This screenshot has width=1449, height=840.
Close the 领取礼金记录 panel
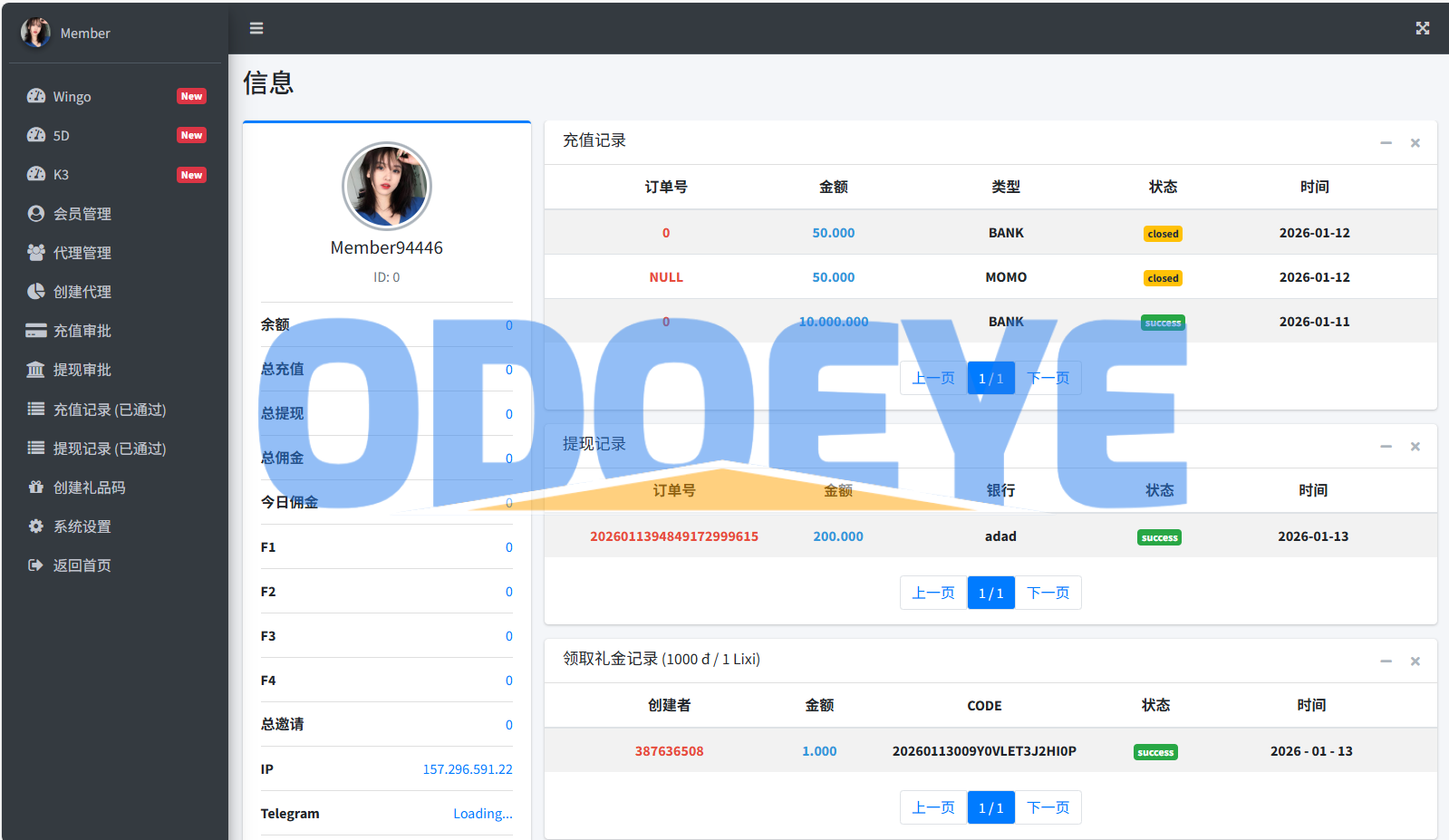(1415, 661)
